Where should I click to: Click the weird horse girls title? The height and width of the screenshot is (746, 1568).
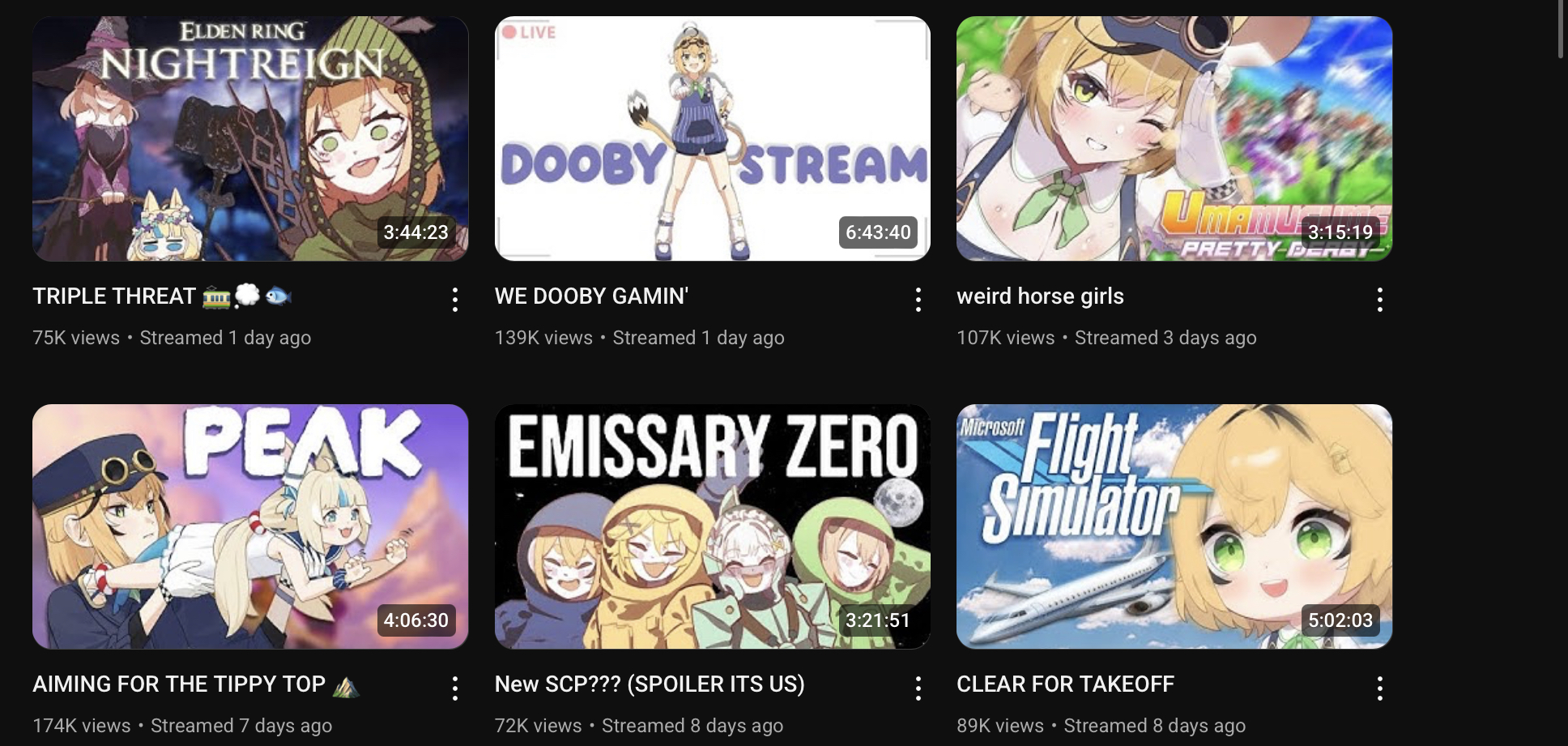1040,296
